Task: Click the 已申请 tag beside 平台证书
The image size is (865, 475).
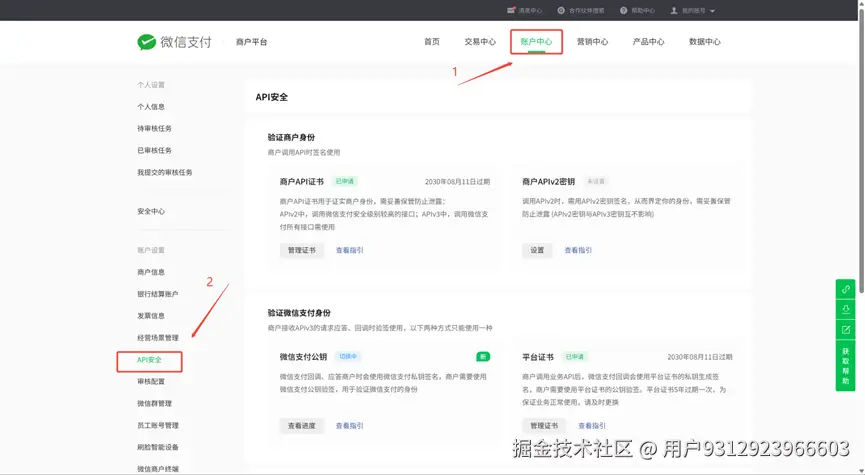Action: [x=575, y=357]
